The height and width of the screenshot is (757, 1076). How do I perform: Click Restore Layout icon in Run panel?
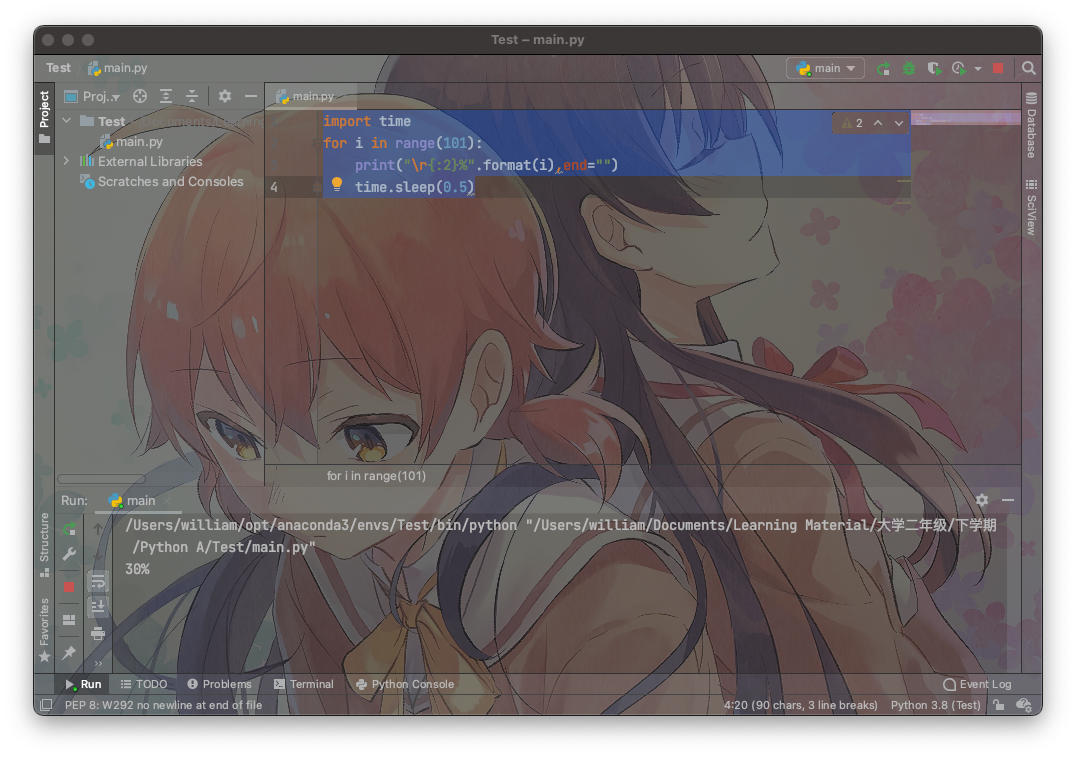69,620
